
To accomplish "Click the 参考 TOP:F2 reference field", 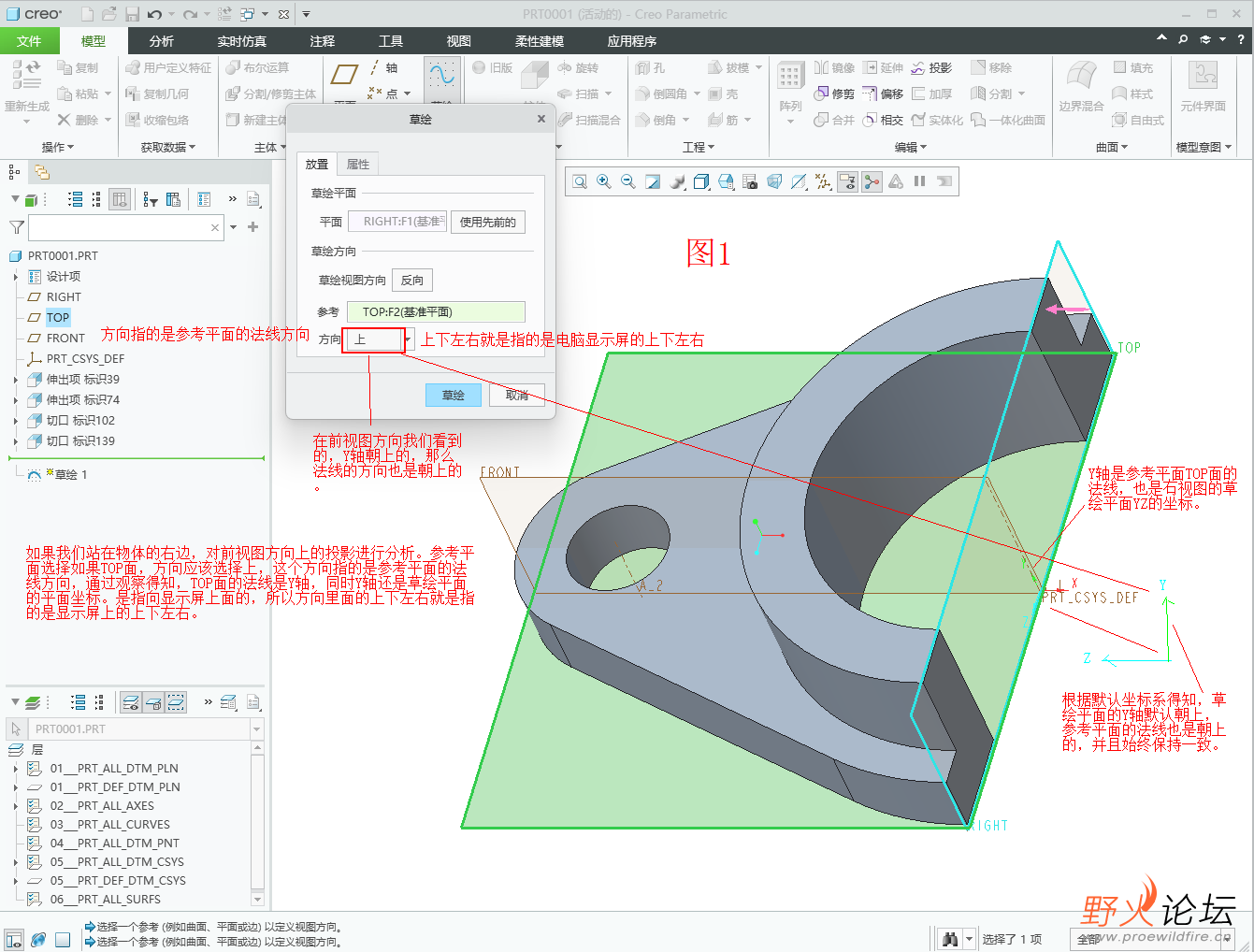I will 436,311.
